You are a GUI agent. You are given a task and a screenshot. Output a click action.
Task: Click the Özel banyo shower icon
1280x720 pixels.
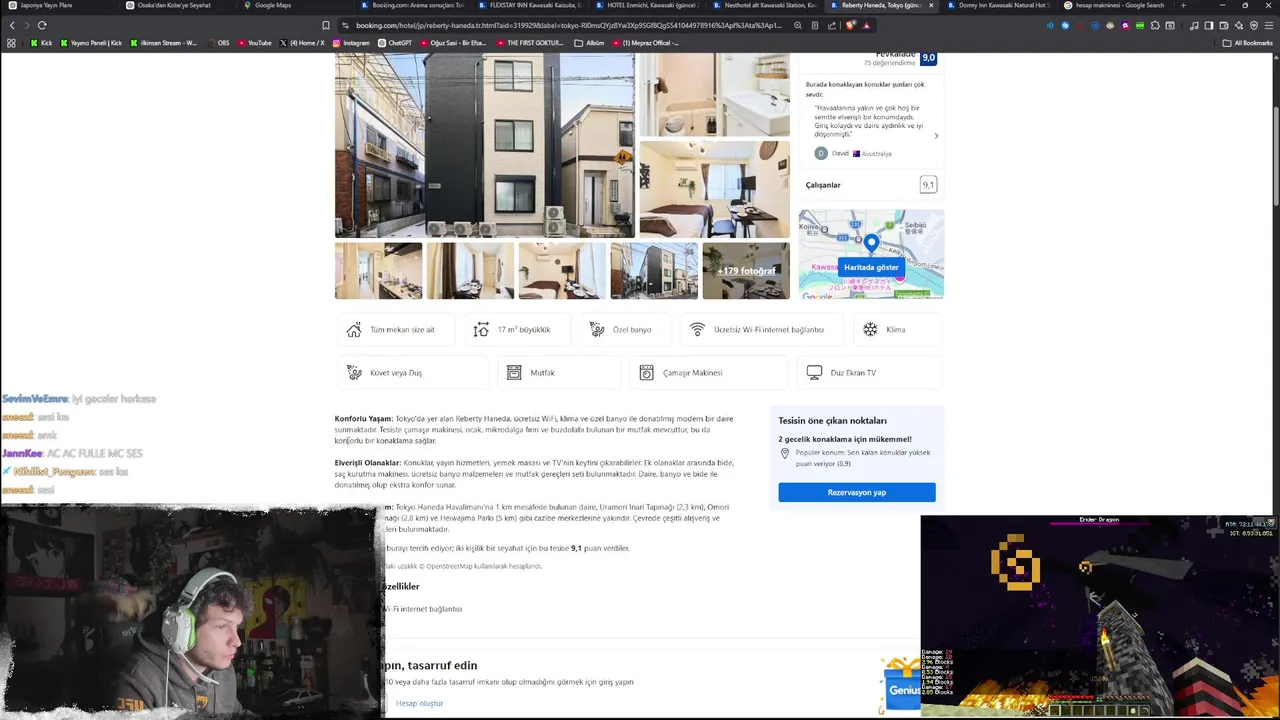click(x=597, y=329)
